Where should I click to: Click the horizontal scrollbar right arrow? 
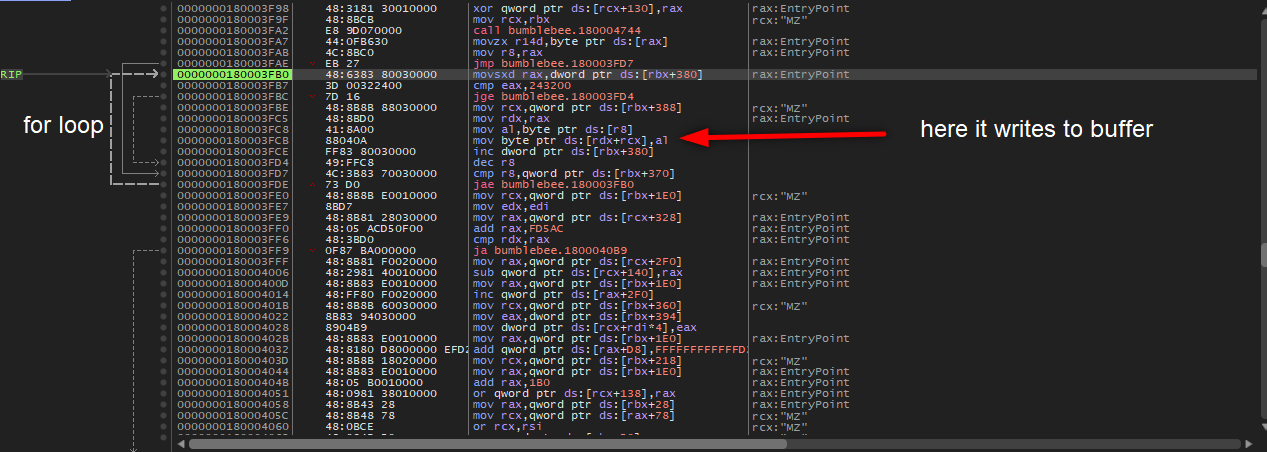pyautogui.click(x=1248, y=444)
